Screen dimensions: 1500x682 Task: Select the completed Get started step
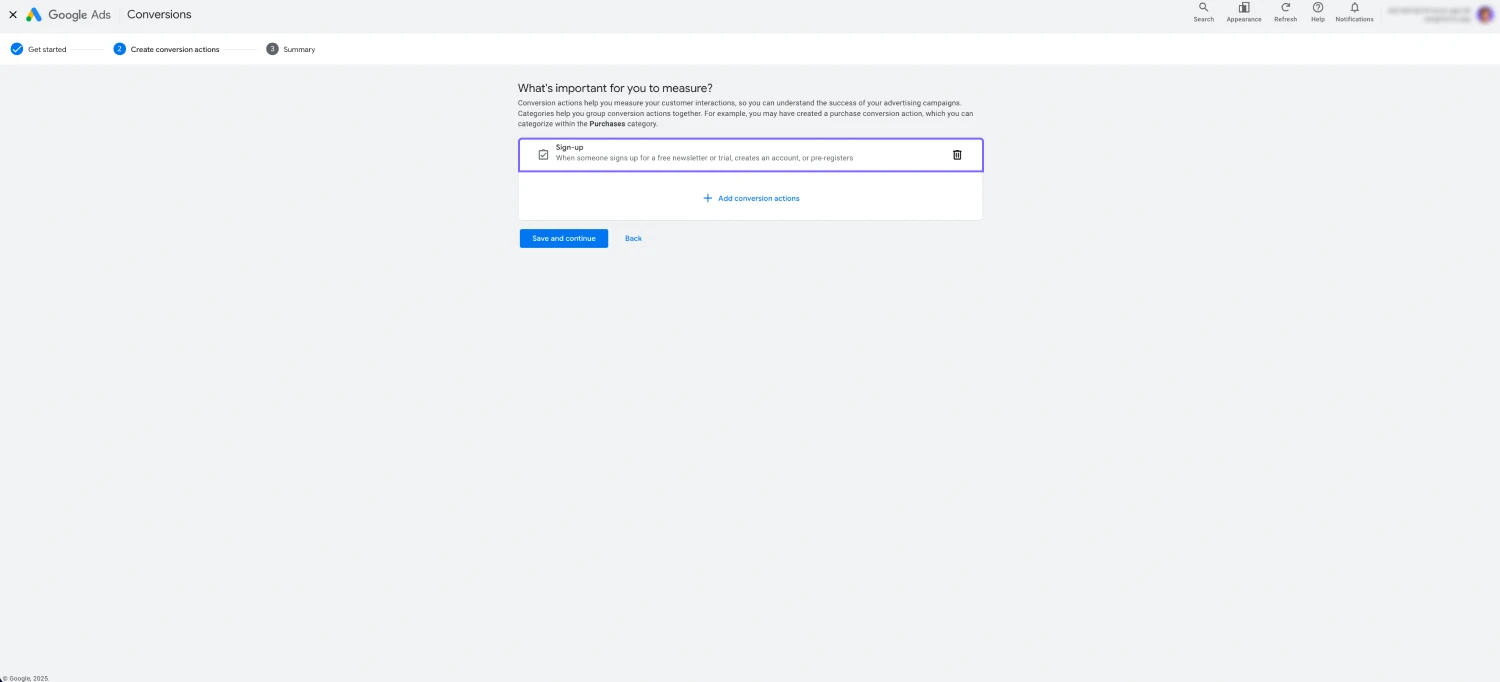pos(38,48)
